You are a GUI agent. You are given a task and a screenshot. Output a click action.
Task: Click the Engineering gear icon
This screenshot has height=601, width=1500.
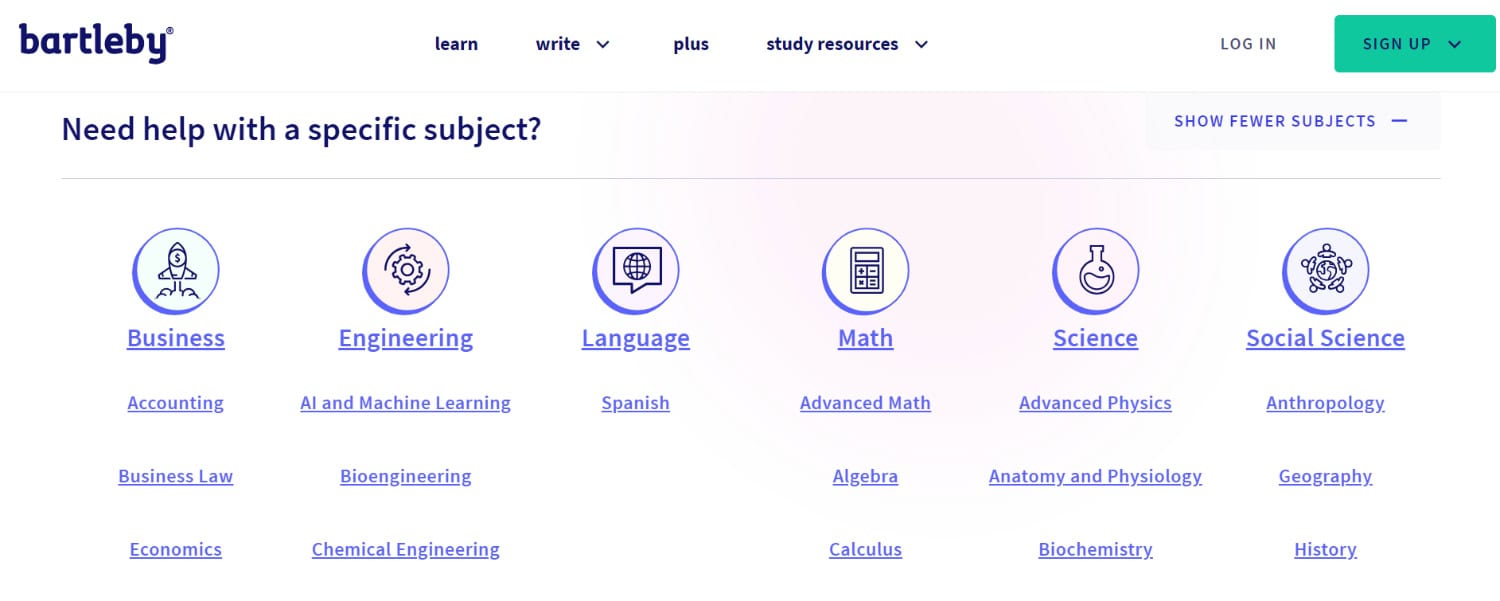406,271
